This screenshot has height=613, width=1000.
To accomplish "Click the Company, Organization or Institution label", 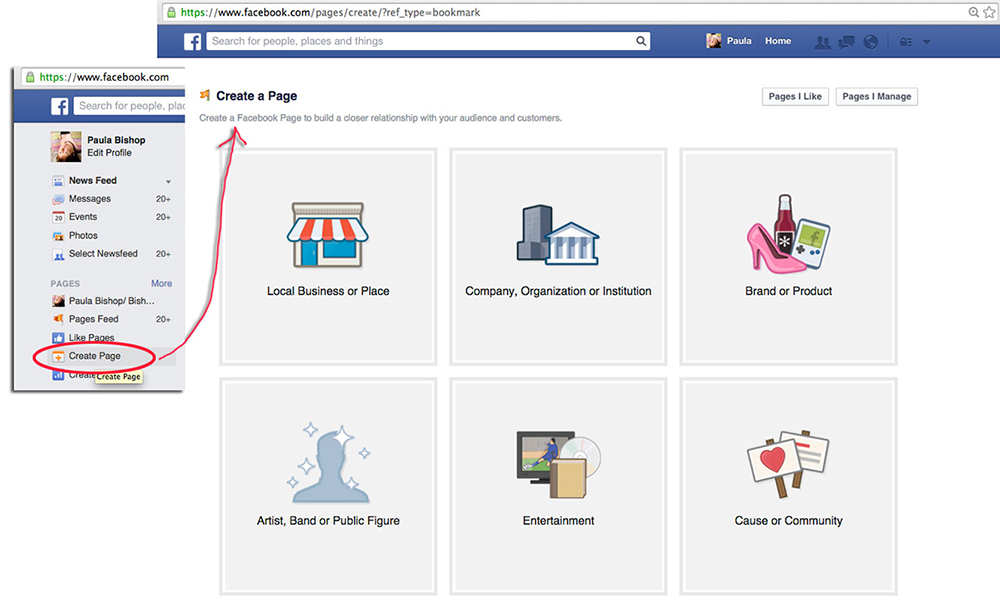I will [x=558, y=291].
